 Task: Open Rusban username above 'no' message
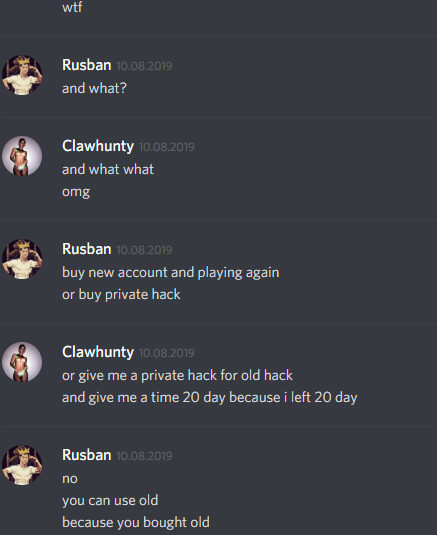click(x=87, y=455)
